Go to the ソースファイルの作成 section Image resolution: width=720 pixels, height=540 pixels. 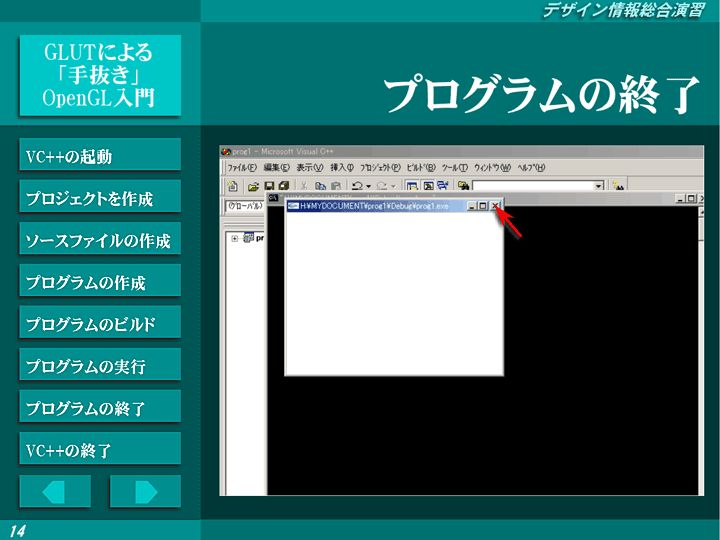(100, 239)
